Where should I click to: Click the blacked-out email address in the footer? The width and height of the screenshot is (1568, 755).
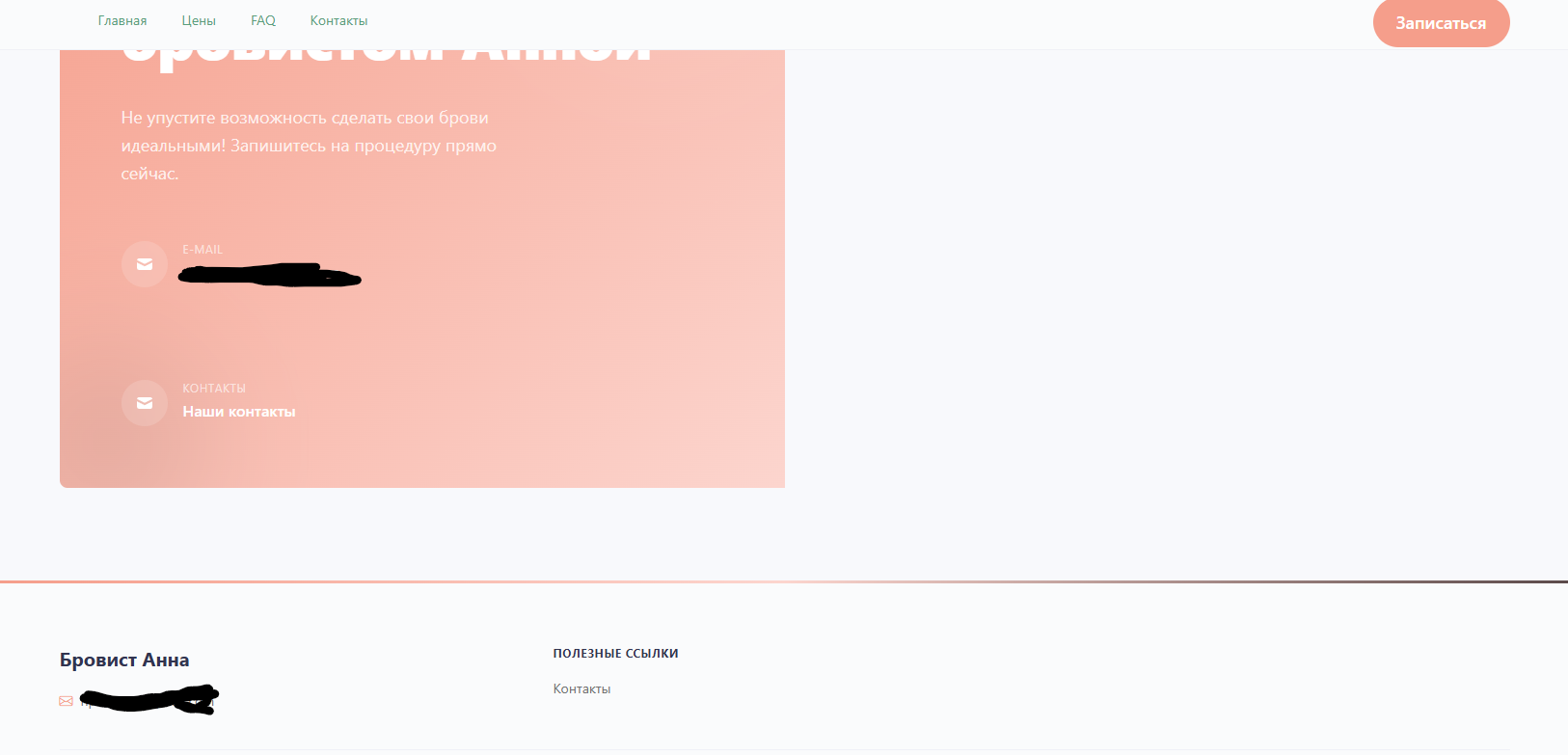click(x=149, y=699)
